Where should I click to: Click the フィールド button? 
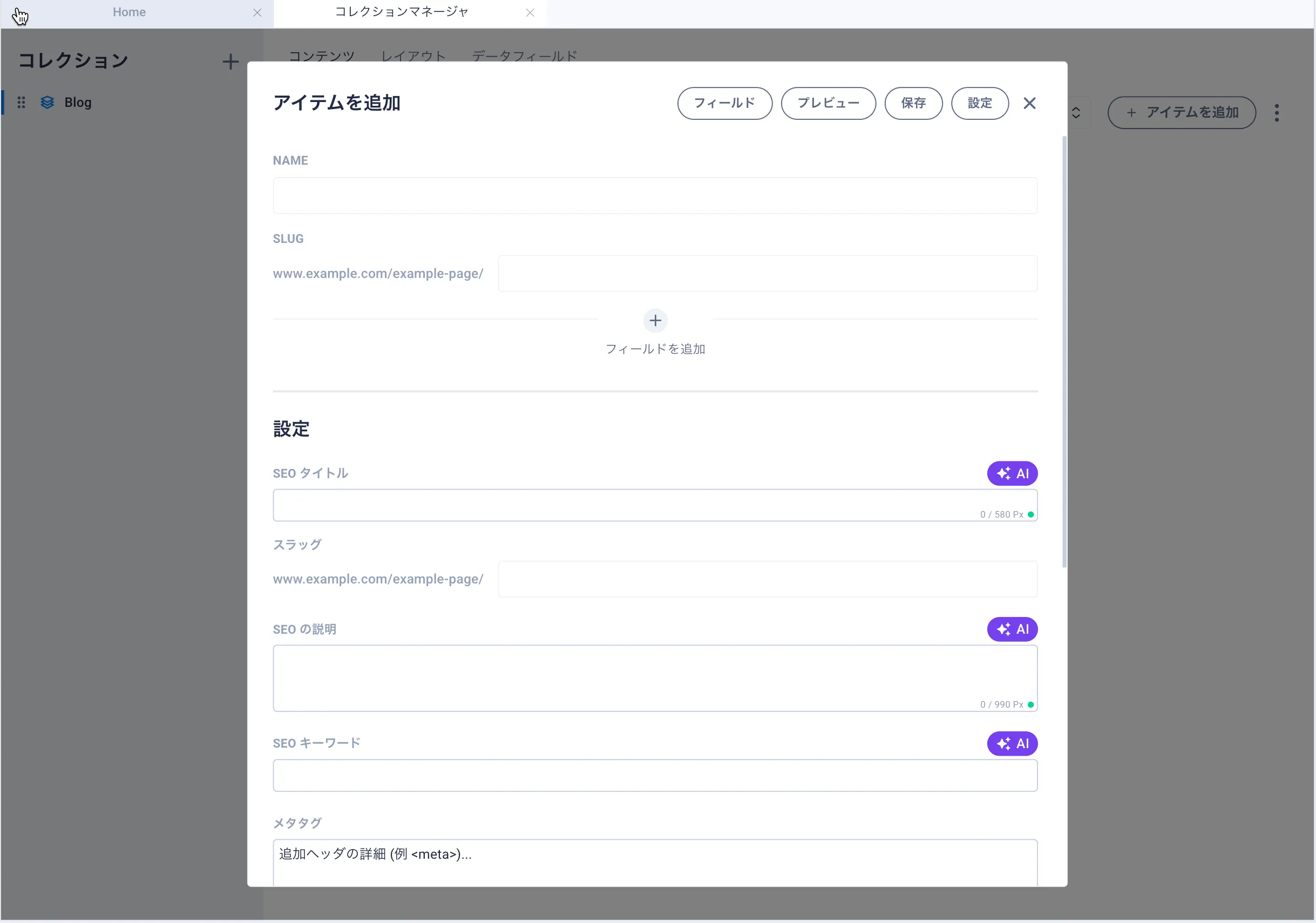(724, 103)
